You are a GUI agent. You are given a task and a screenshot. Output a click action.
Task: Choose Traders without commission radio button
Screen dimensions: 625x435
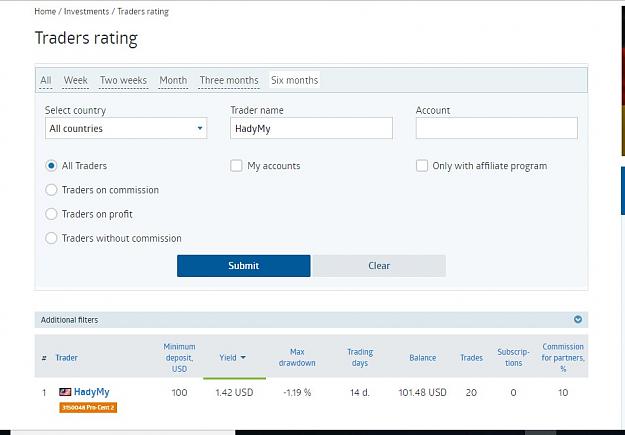tap(51, 238)
